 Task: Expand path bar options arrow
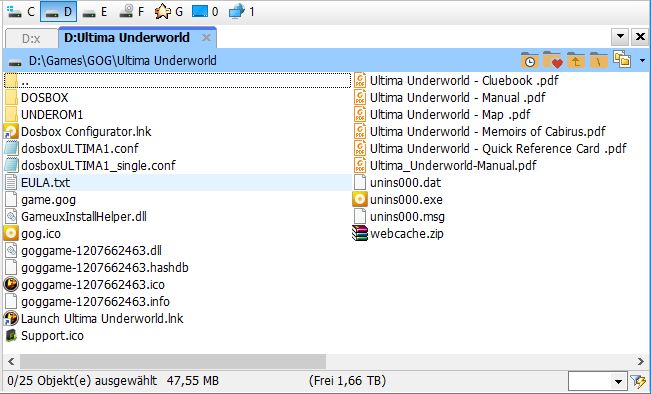pyautogui.click(x=642, y=61)
